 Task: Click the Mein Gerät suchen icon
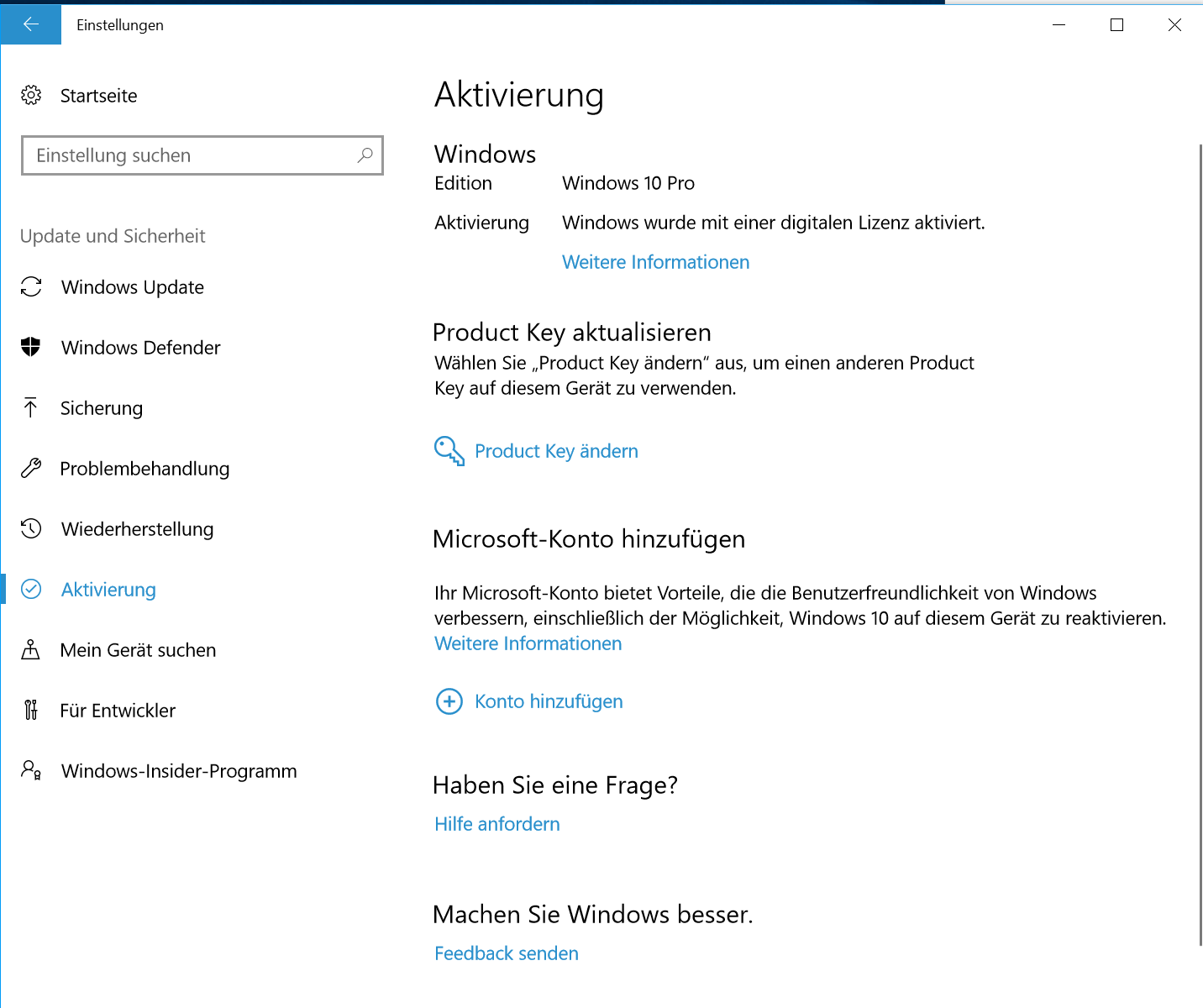(31, 649)
